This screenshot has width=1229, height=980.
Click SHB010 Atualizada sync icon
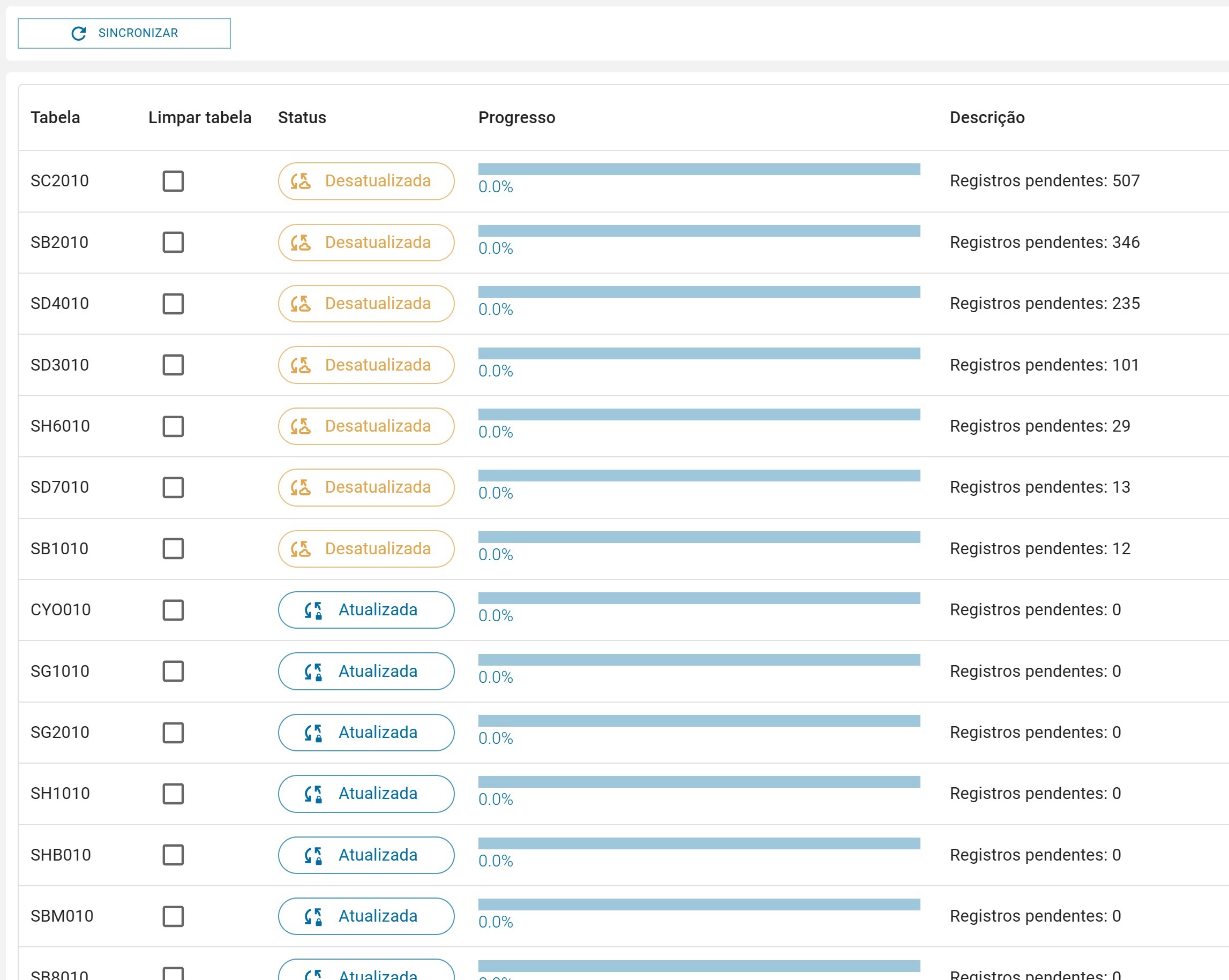point(313,855)
